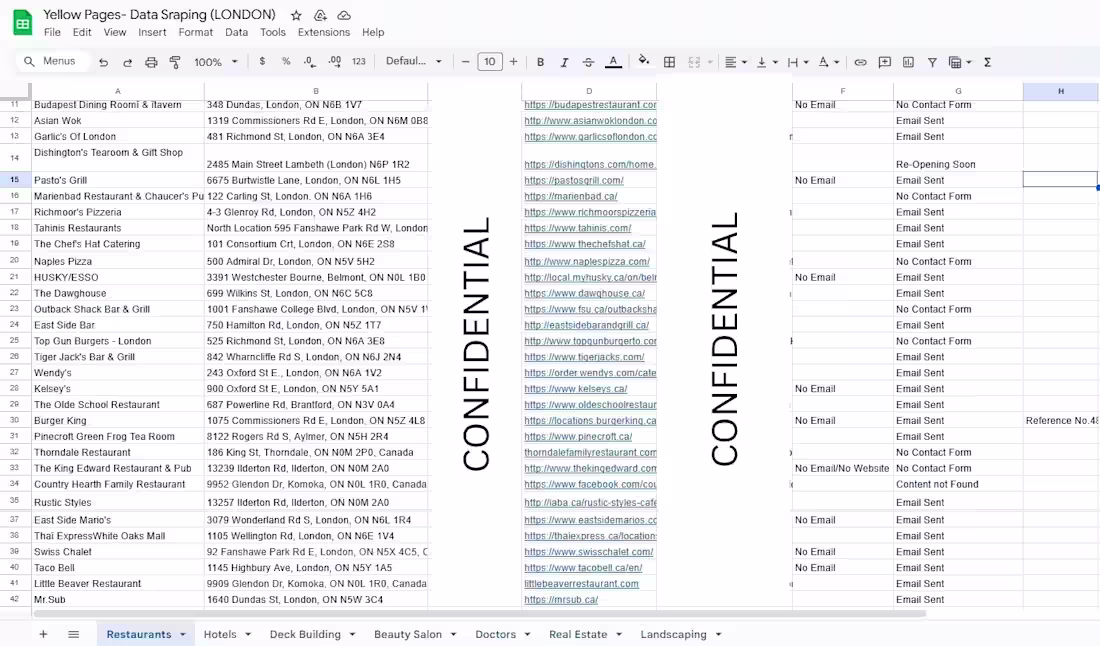Switch to the Doctors sheet tab
Image resolution: width=1100 pixels, height=646 pixels.
[x=495, y=634]
